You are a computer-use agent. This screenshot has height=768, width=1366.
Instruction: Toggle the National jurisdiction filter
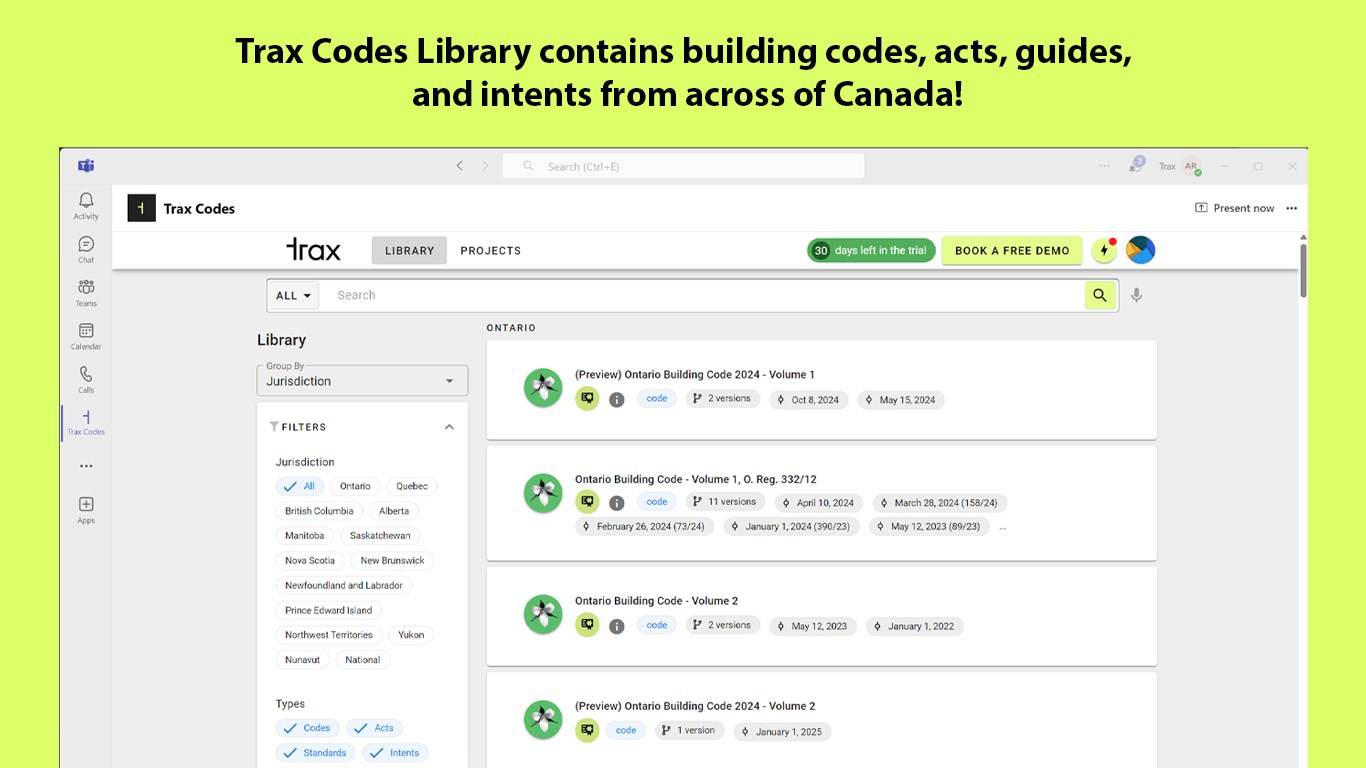pos(362,660)
